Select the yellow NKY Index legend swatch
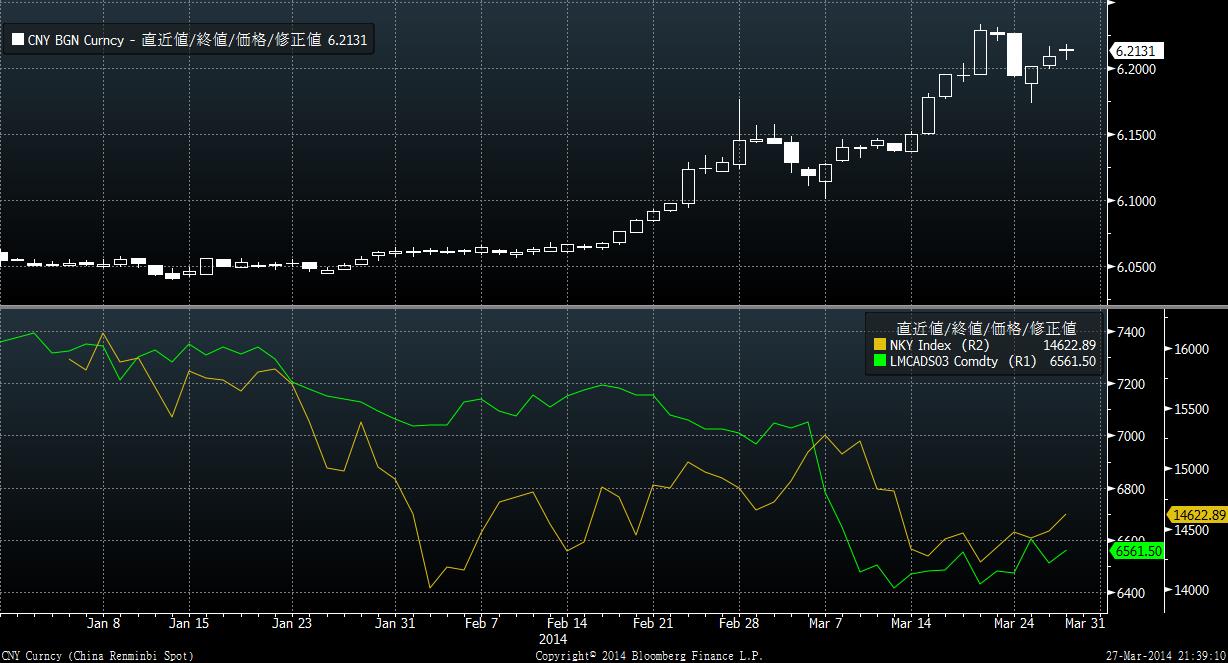This screenshot has width=1228, height=663. point(880,345)
